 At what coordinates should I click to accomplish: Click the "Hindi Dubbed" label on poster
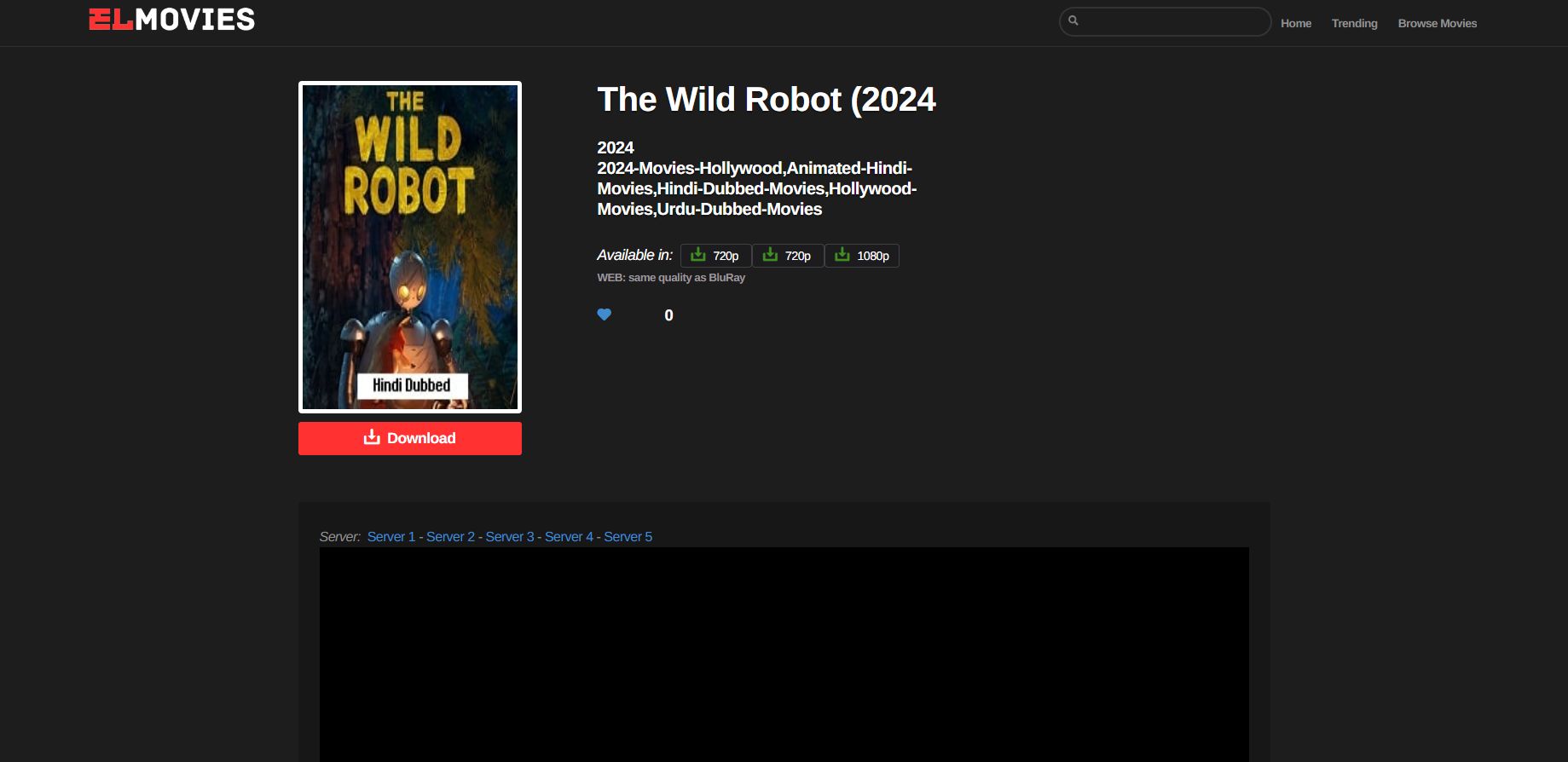tap(411, 385)
